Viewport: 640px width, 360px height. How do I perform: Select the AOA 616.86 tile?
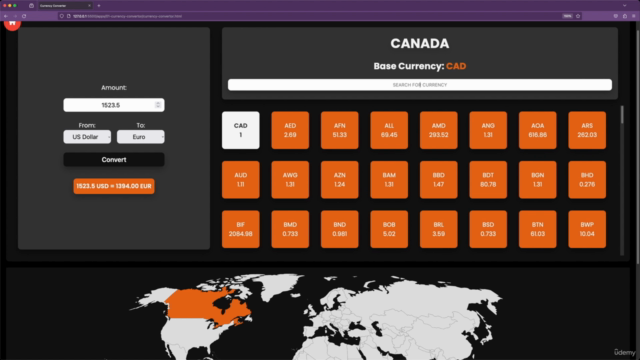point(538,130)
